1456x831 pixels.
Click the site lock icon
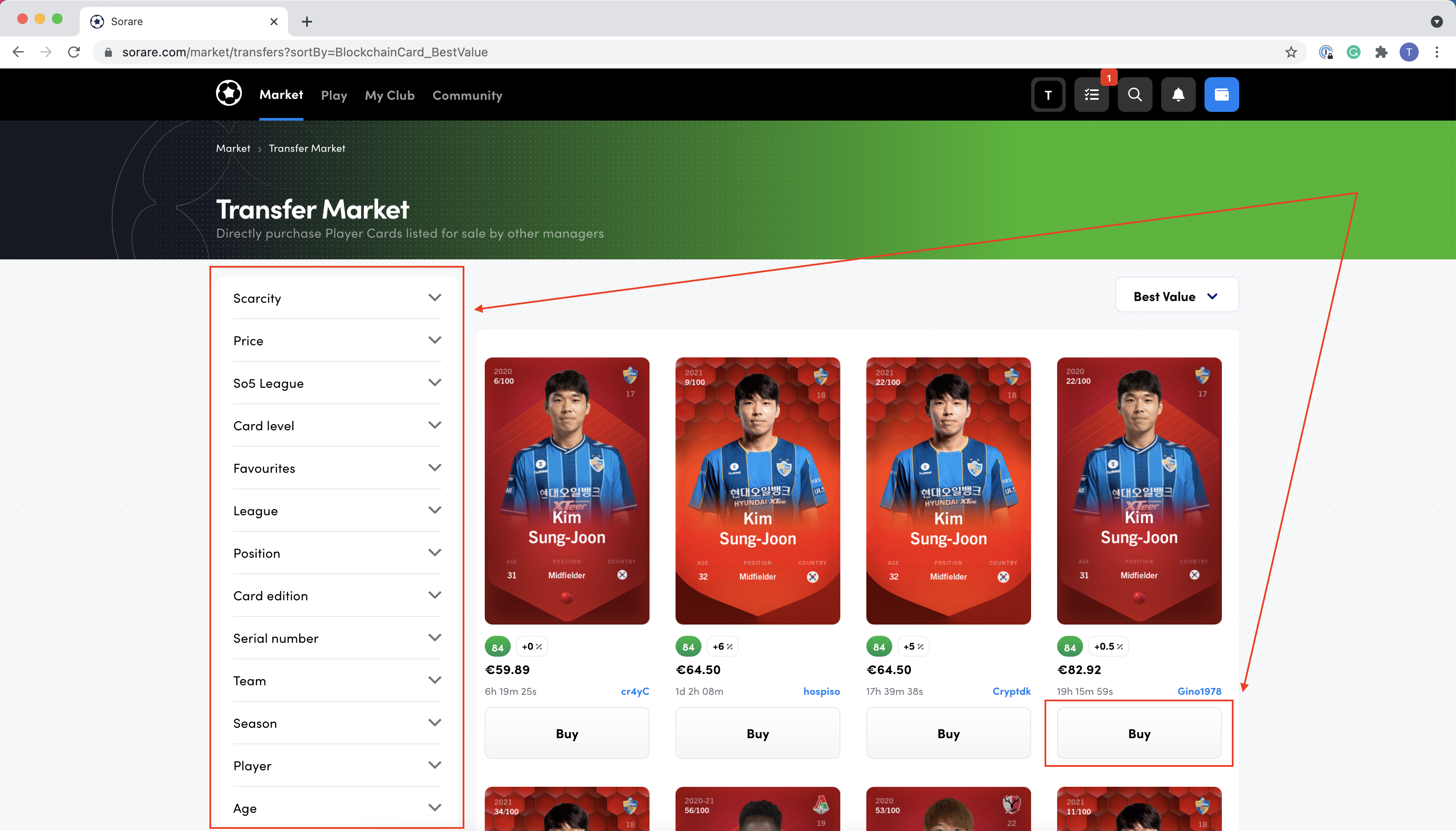click(x=108, y=52)
